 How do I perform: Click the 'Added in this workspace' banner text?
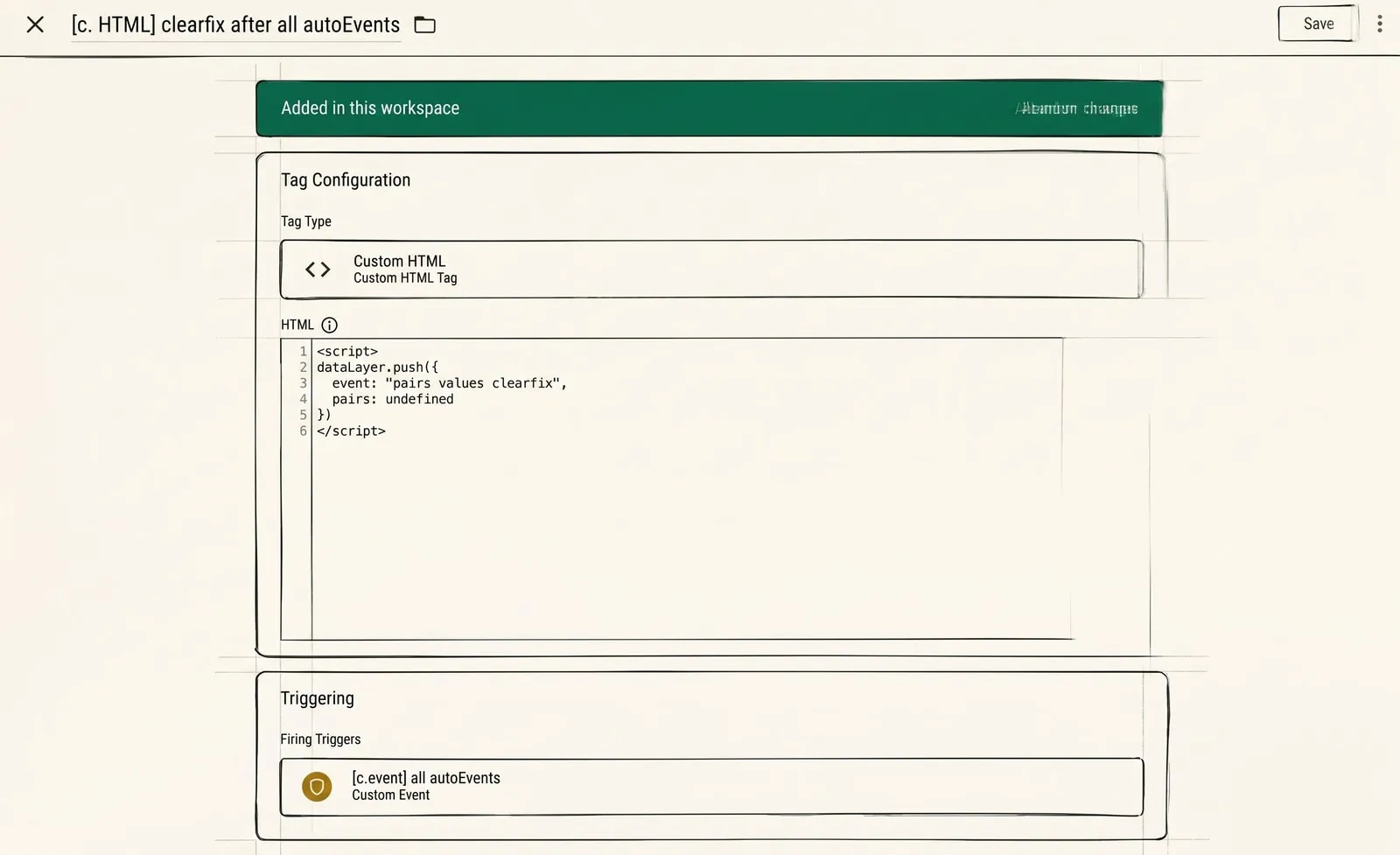(x=370, y=108)
